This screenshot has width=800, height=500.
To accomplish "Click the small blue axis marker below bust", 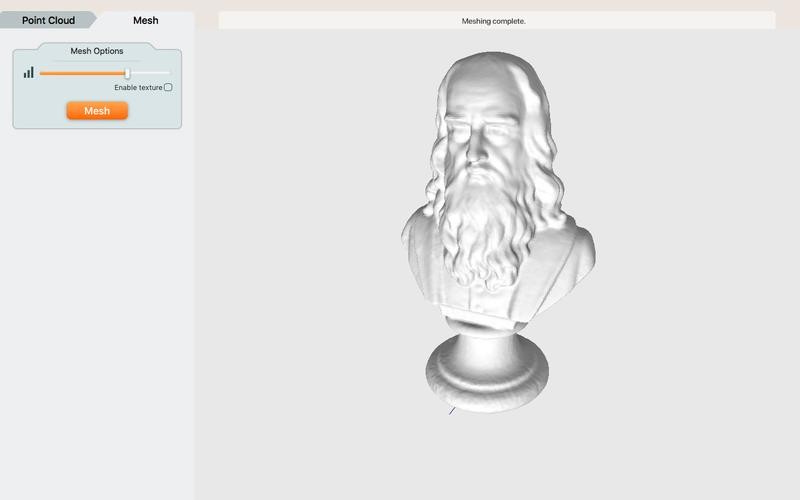I will (452, 410).
